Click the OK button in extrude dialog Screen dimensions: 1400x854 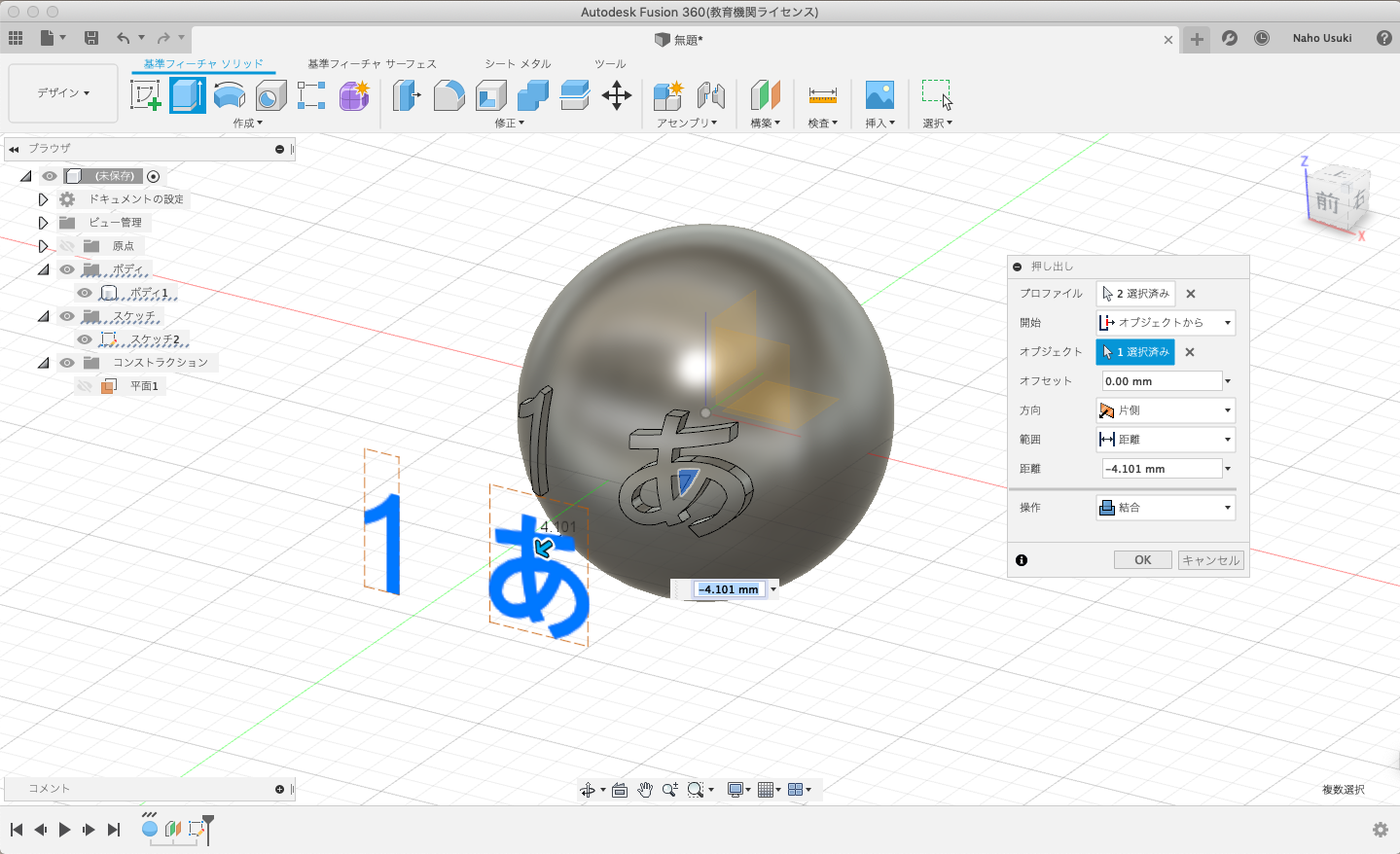[x=1142, y=560]
